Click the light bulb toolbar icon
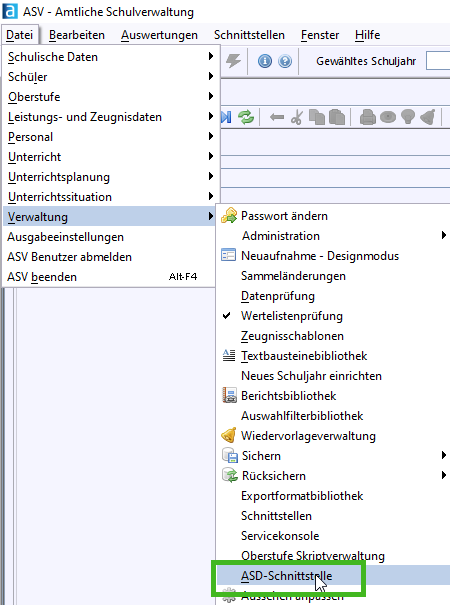Image resolution: width=450 pixels, height=605 pixels. pyautogui.click(x=408, y=117)
